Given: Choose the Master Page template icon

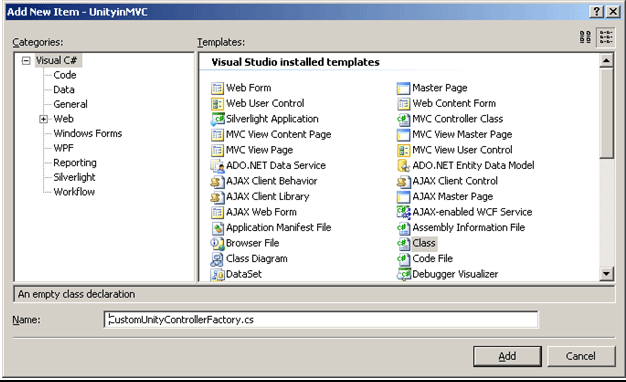Looking at the screenshot, I should coord(403,88).
